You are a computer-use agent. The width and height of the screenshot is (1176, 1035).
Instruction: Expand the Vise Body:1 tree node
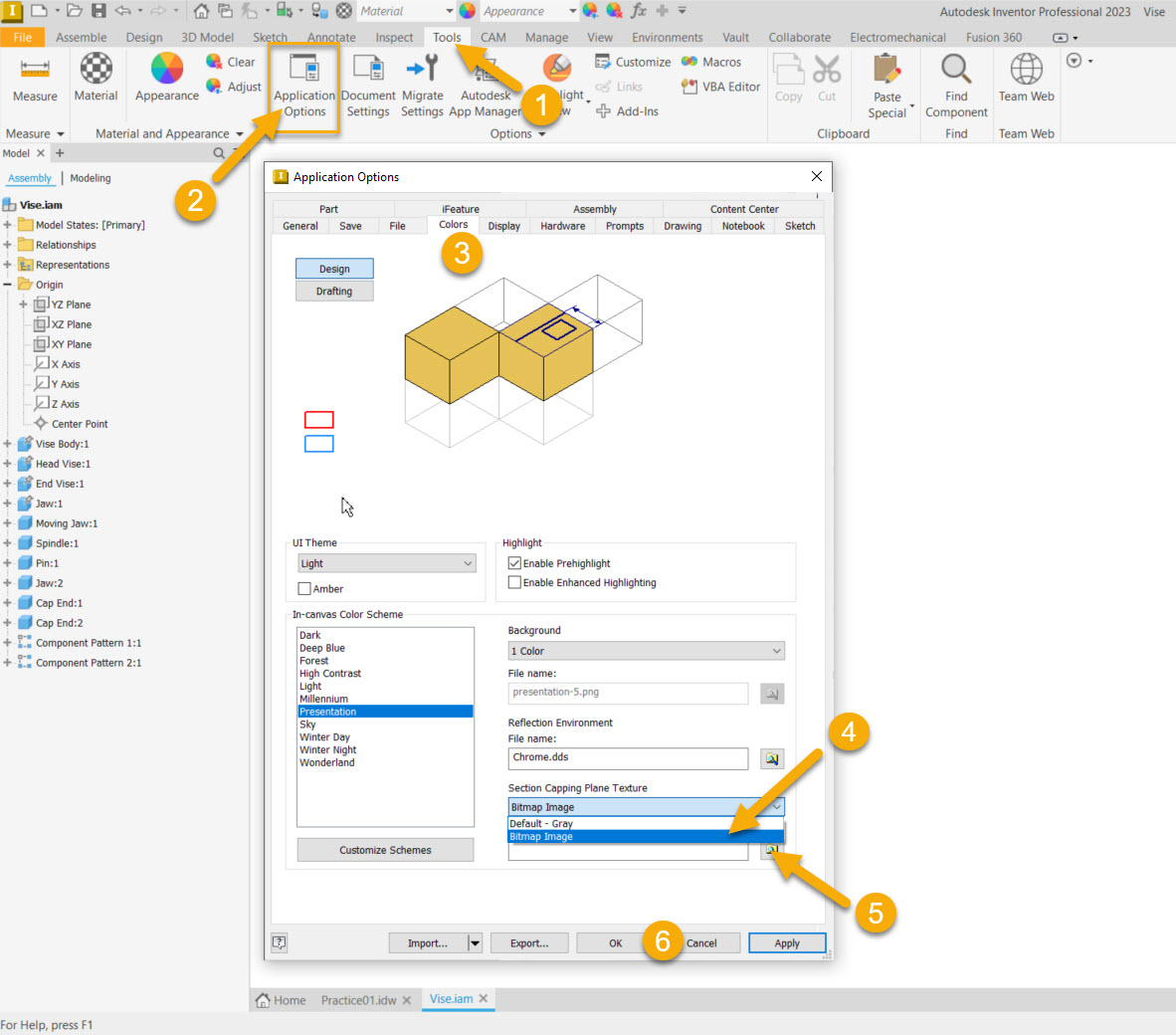pos(7,444)
